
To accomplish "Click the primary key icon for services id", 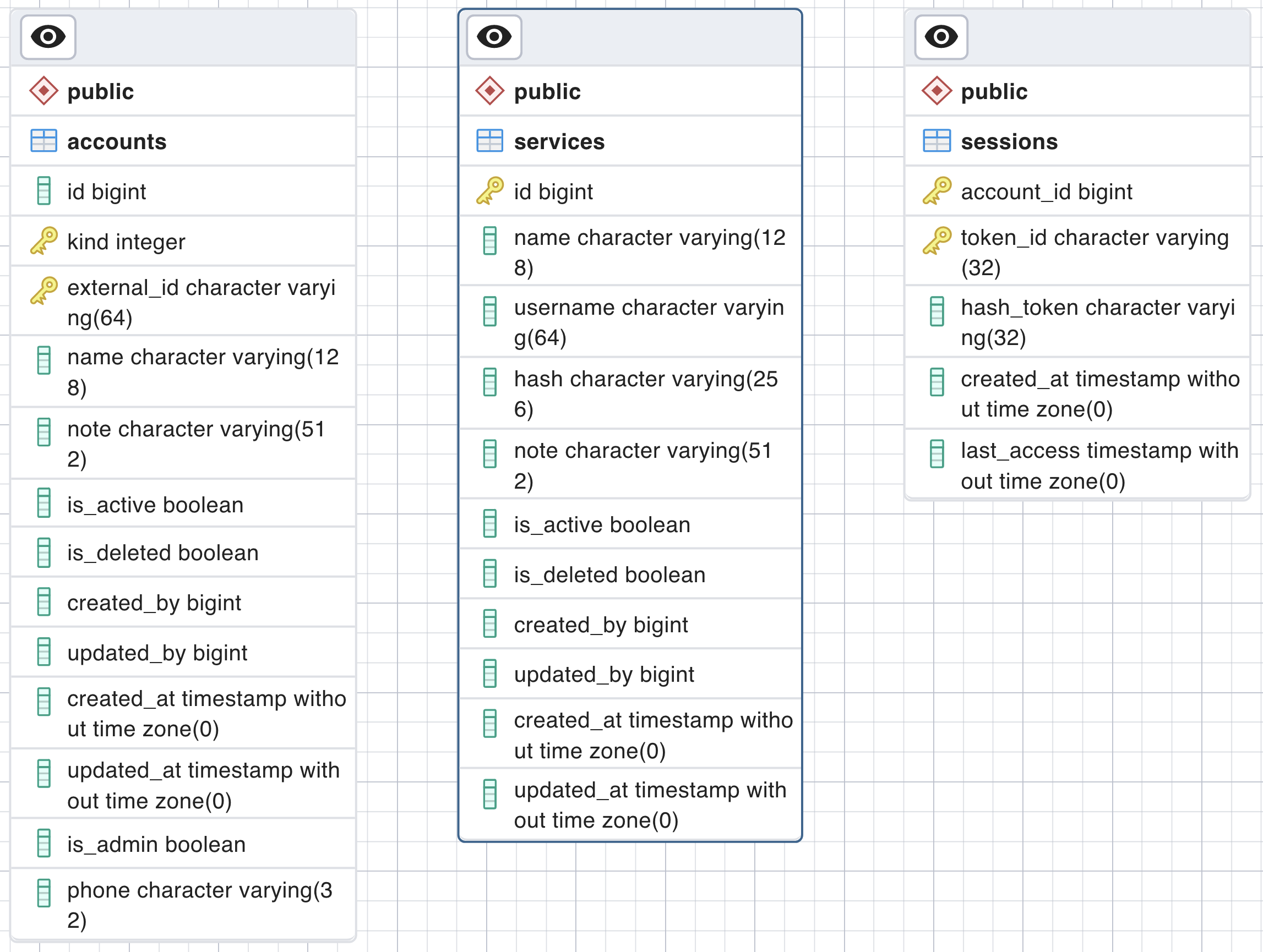I will 490,190.
